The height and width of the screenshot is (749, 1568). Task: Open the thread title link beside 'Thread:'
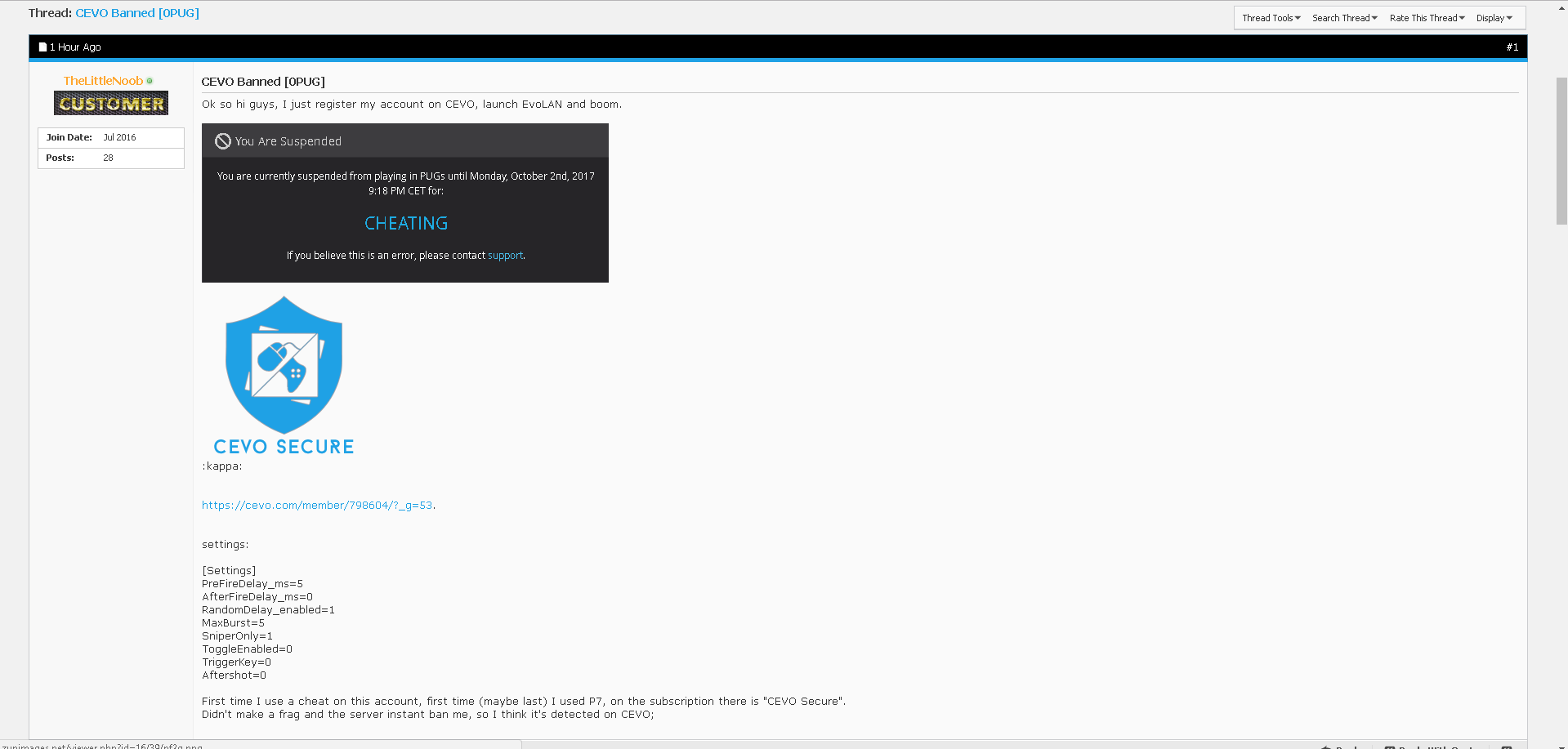point(137,13)
